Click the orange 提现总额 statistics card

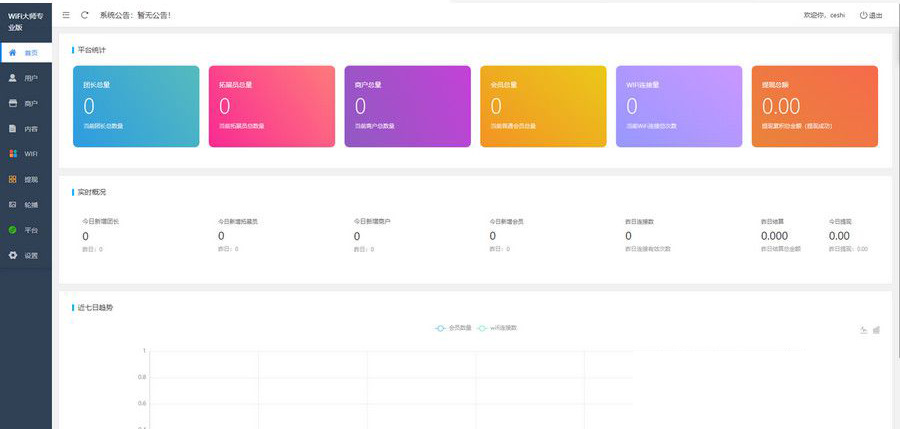(x=815, y=106)
